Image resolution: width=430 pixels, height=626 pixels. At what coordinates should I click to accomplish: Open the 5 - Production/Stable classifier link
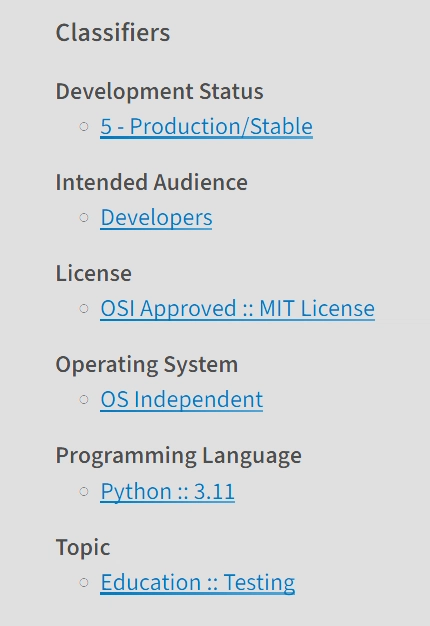pyautogui.click(x=206, y=127)
